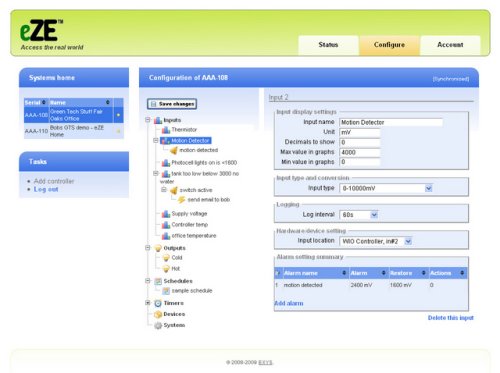Open the Devices box icon
This screenshot has width=500, height=373.
pyautogui.click(x=158, y=314)
